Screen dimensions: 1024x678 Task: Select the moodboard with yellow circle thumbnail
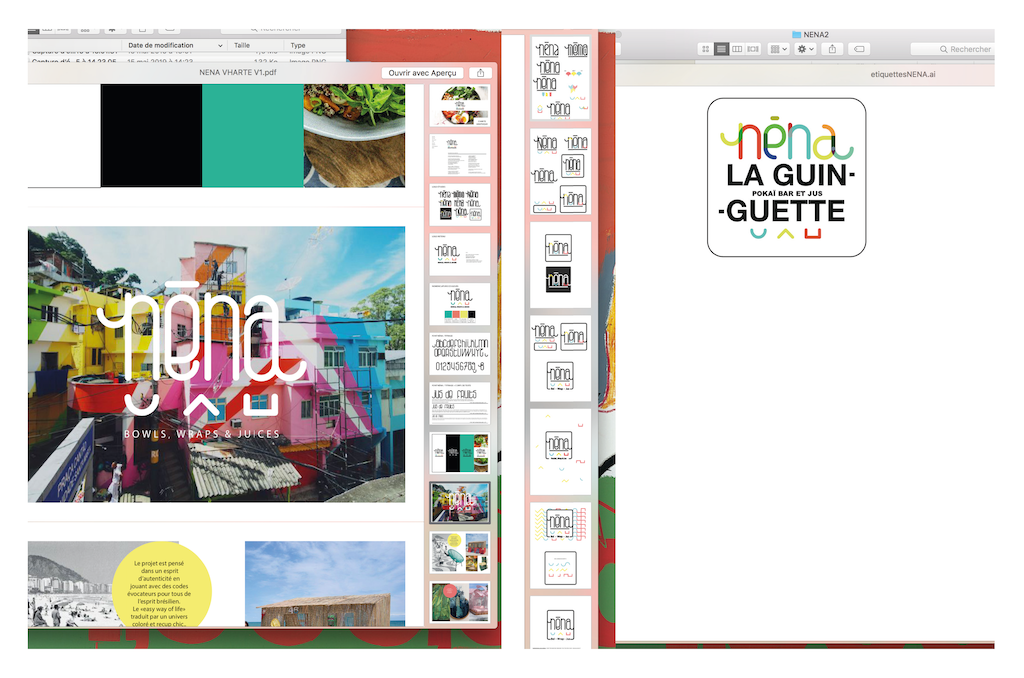click(x=460, y=553)
